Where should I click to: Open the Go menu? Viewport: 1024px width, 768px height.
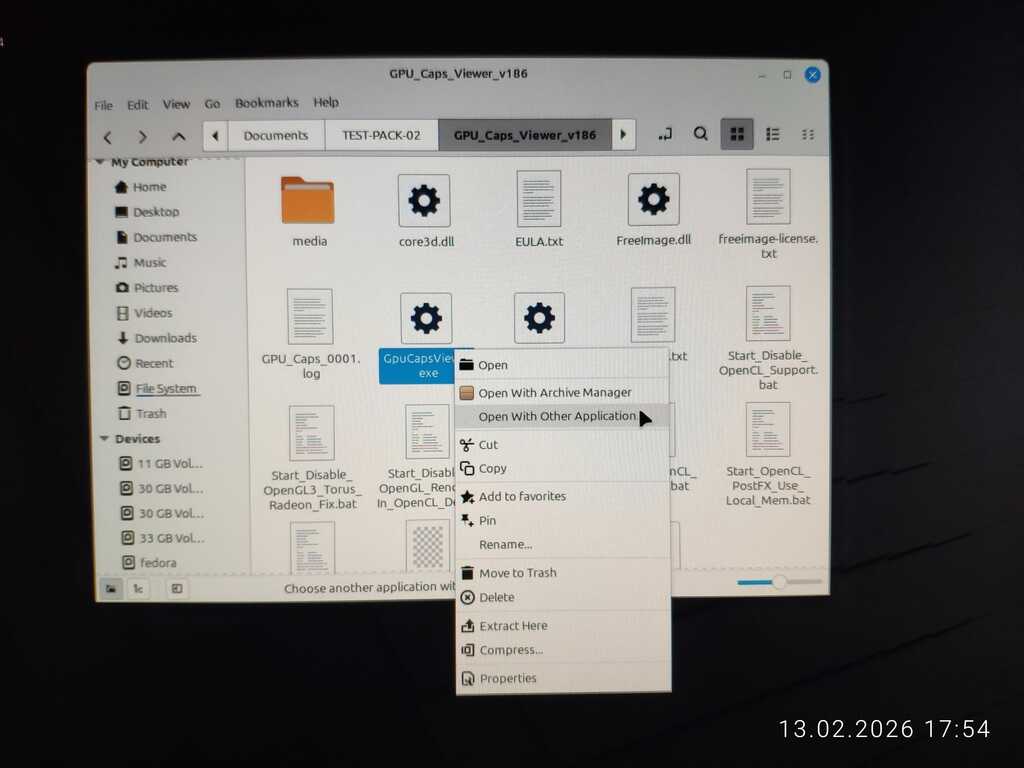pos(212,103)
